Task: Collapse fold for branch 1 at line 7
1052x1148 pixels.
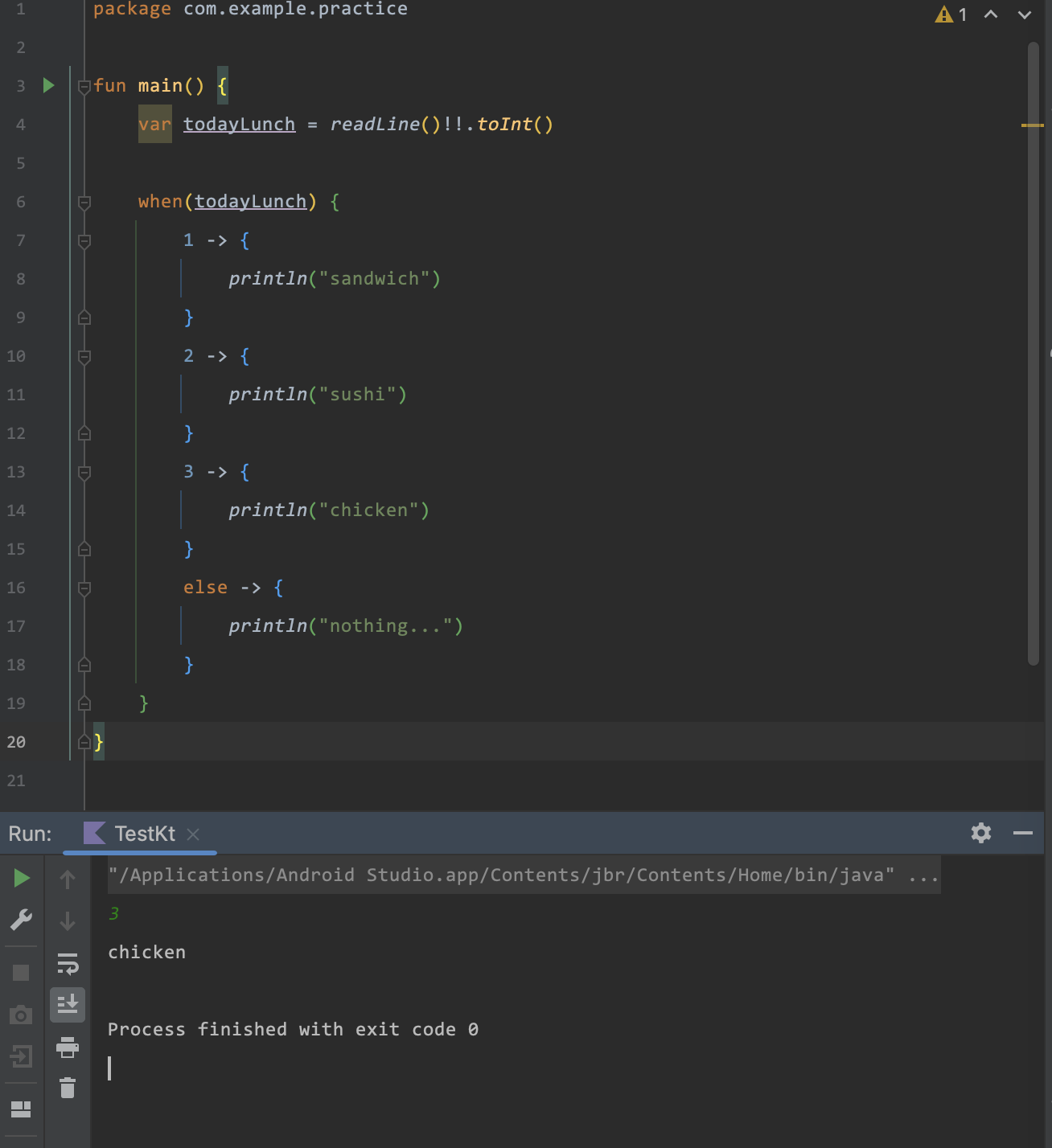Action: tap(84, 240)
